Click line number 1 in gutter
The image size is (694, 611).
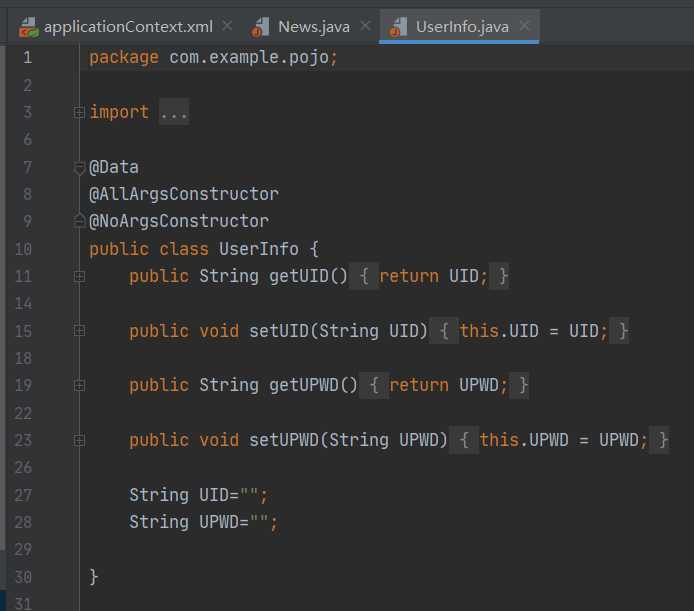[27, 58]
